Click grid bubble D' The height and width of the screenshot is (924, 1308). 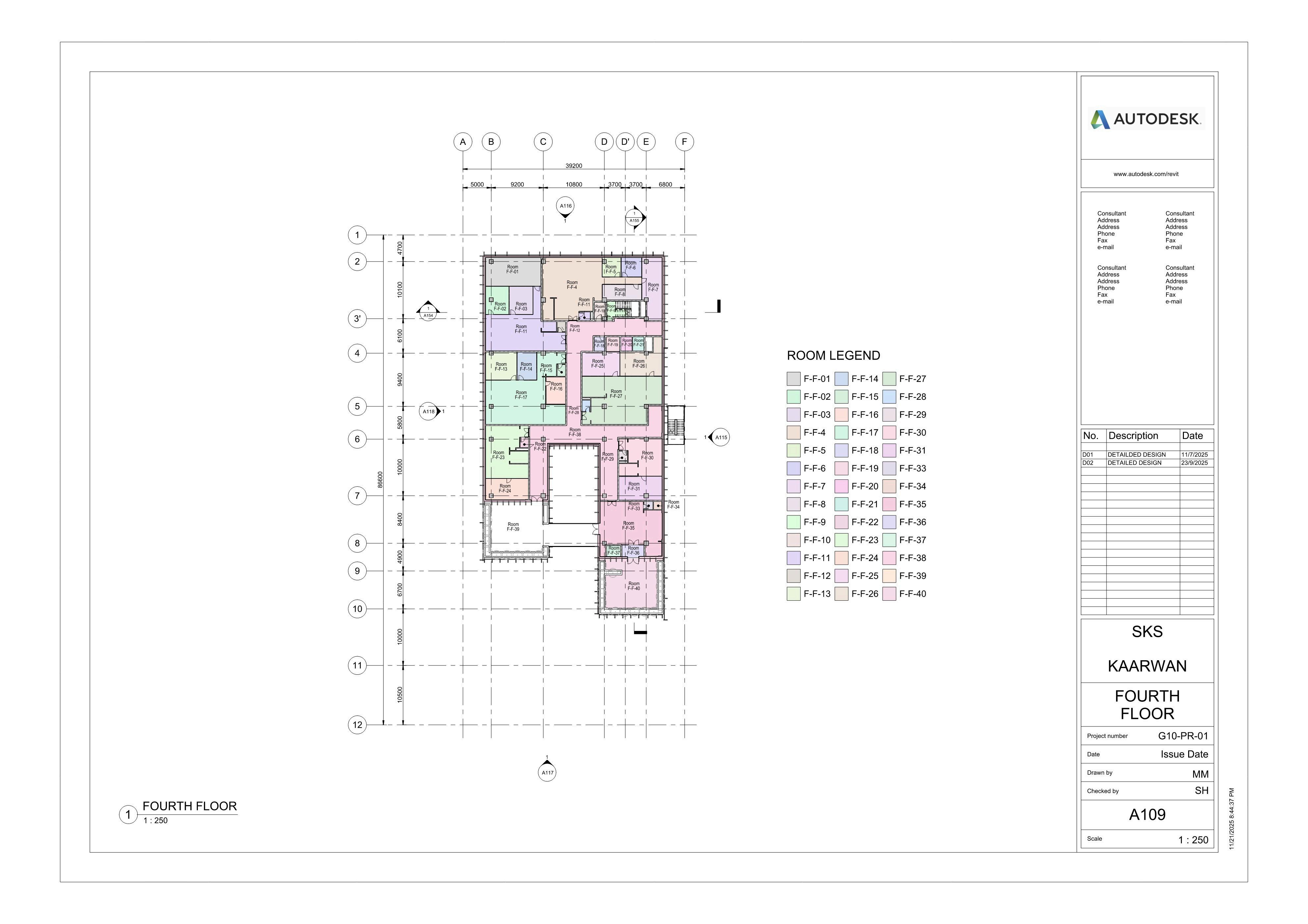tap(625, 142)
